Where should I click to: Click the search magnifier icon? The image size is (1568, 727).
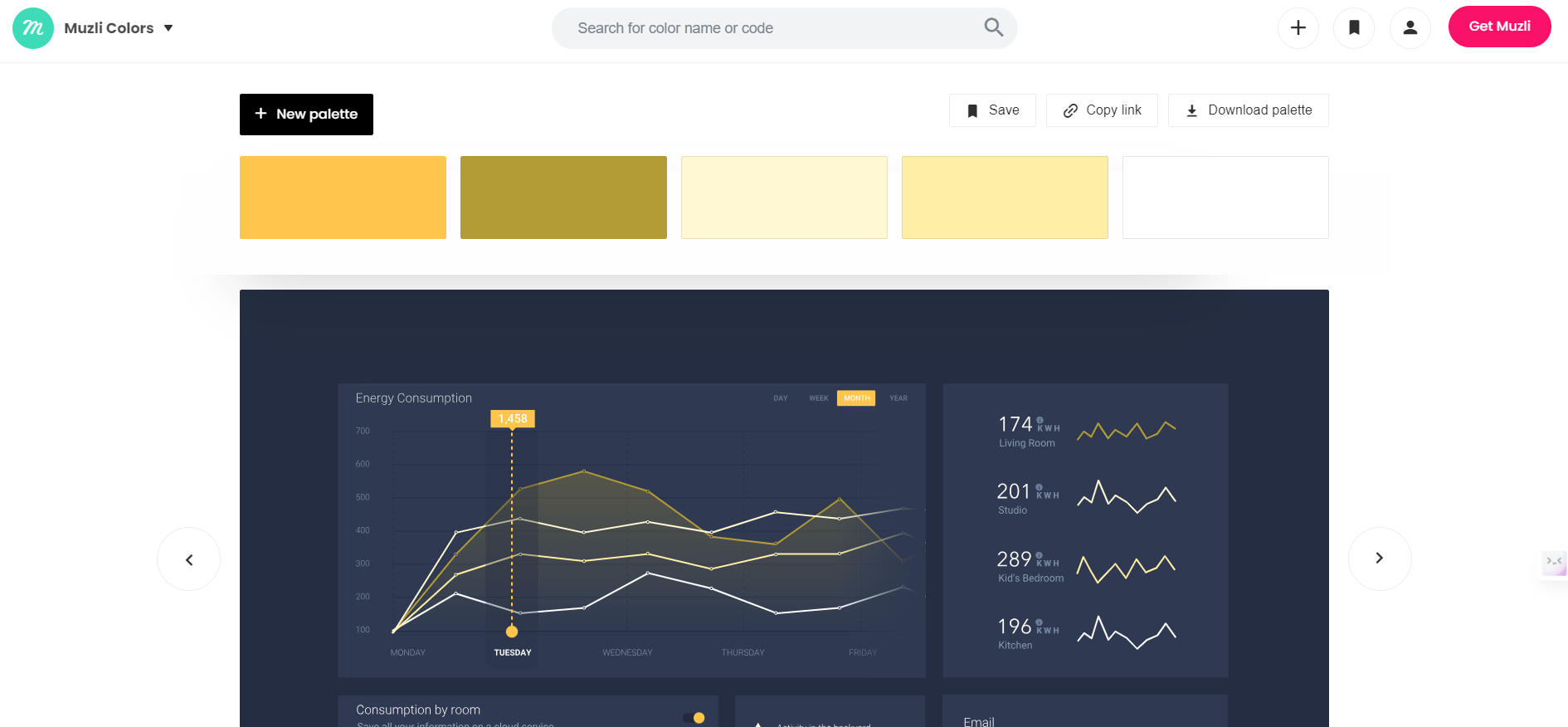click(x=993, y=27)
